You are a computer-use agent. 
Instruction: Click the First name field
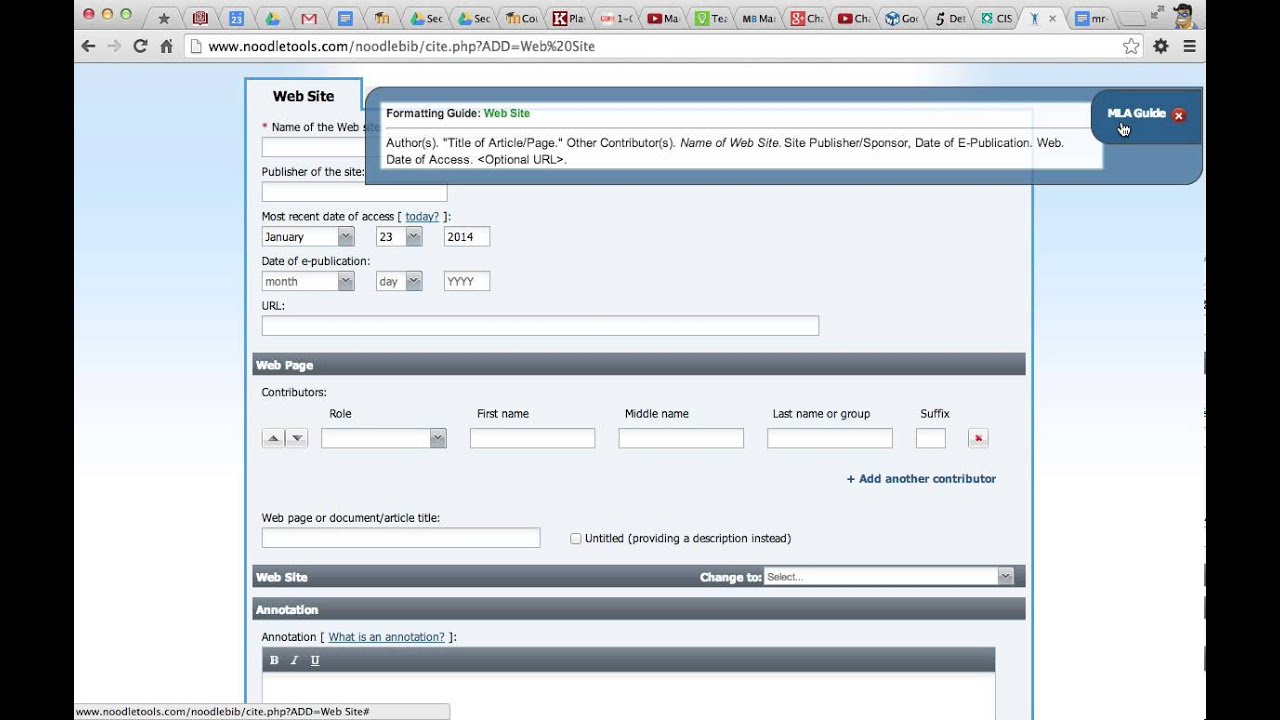point(532,438)
